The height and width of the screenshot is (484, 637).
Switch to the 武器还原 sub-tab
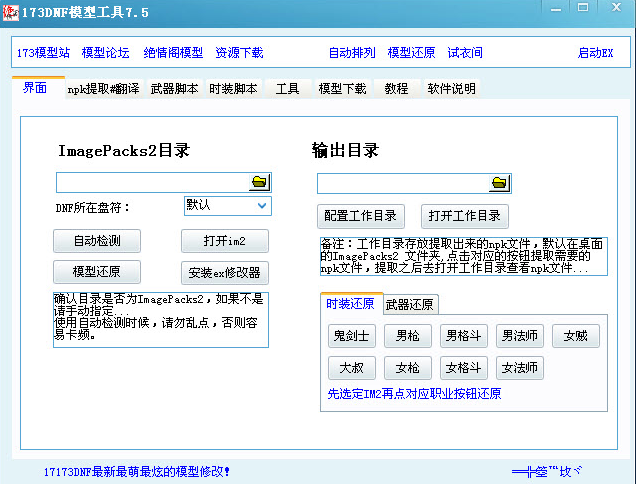pyautogui.click(x=410, y=305)
